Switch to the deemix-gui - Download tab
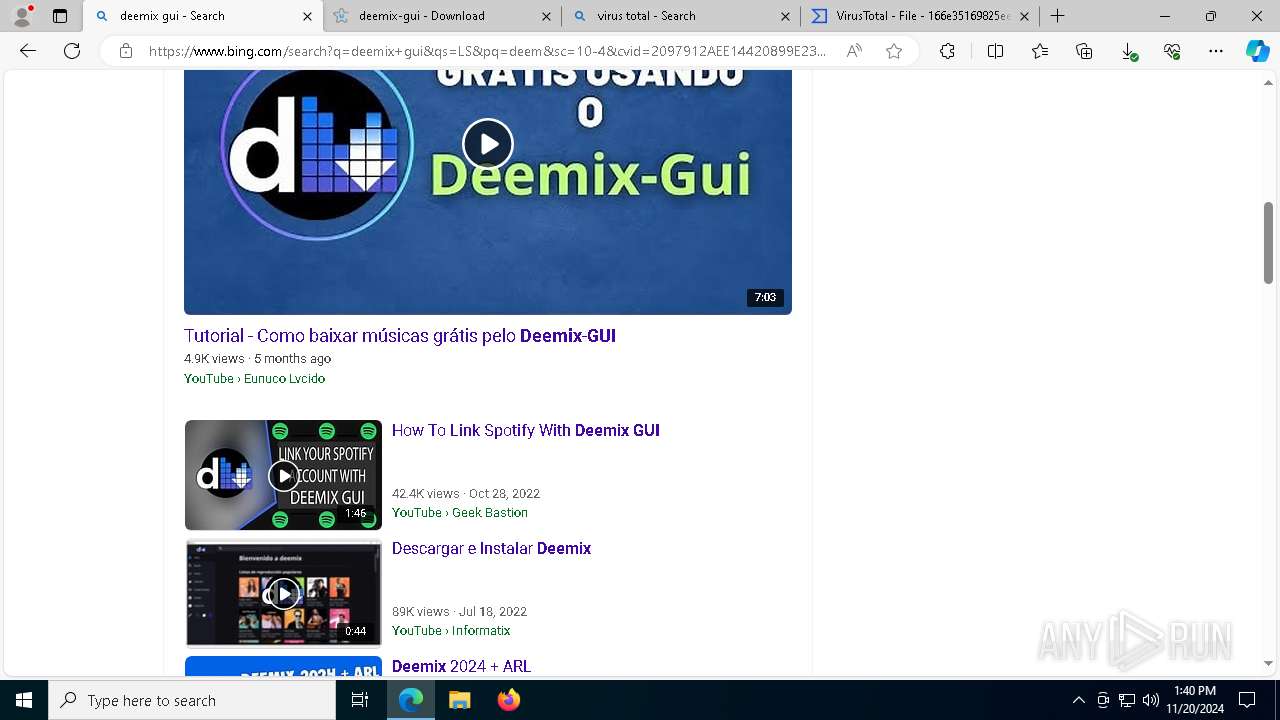 [x=442, y=16]
